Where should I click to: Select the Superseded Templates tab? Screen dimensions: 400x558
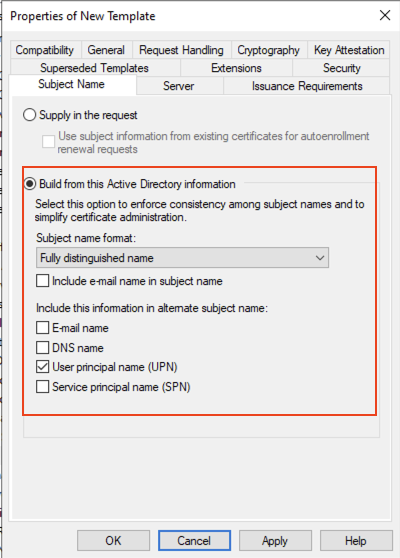coord(94,68)
